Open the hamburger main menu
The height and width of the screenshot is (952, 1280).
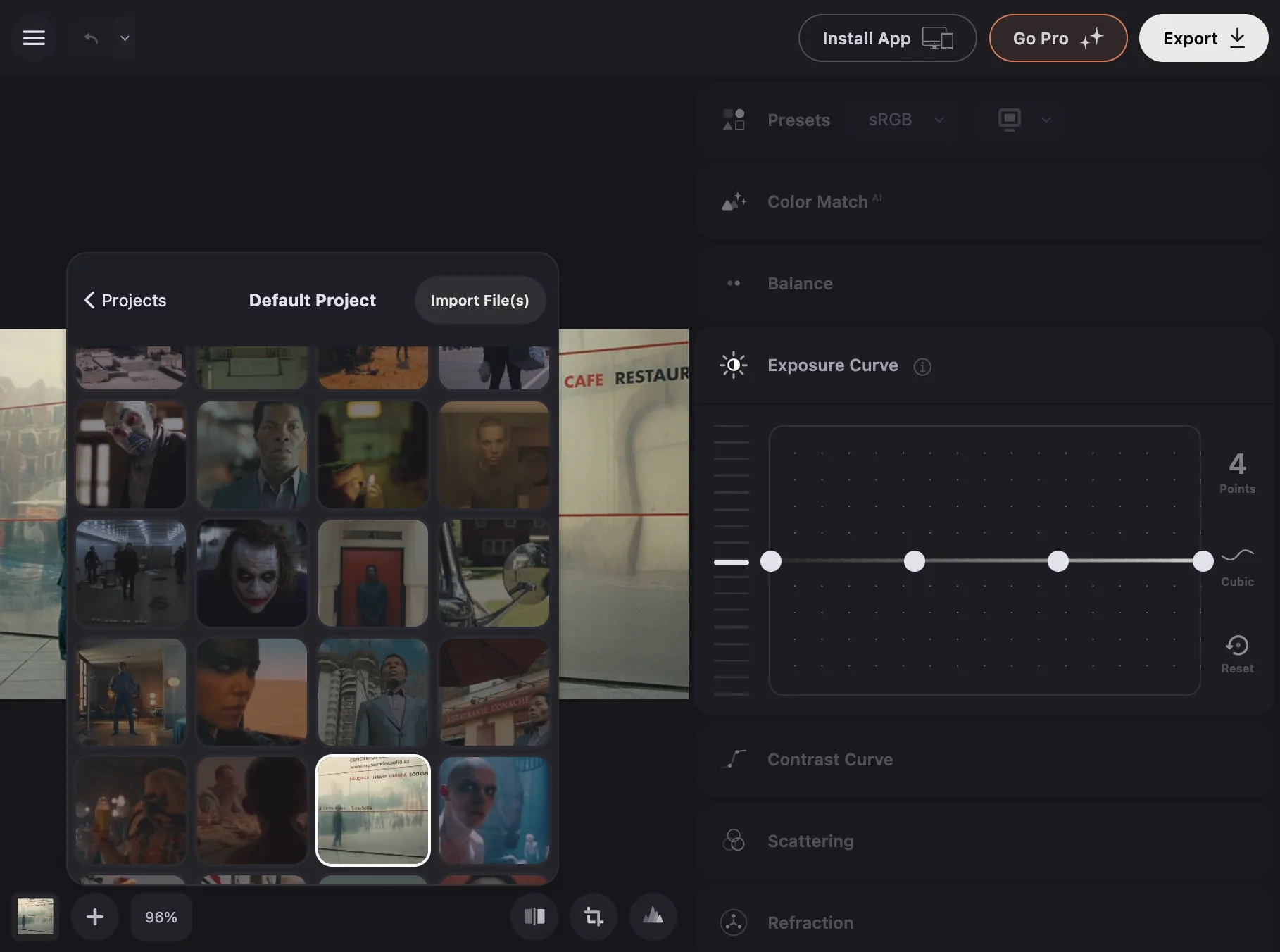tap(34, 38)
